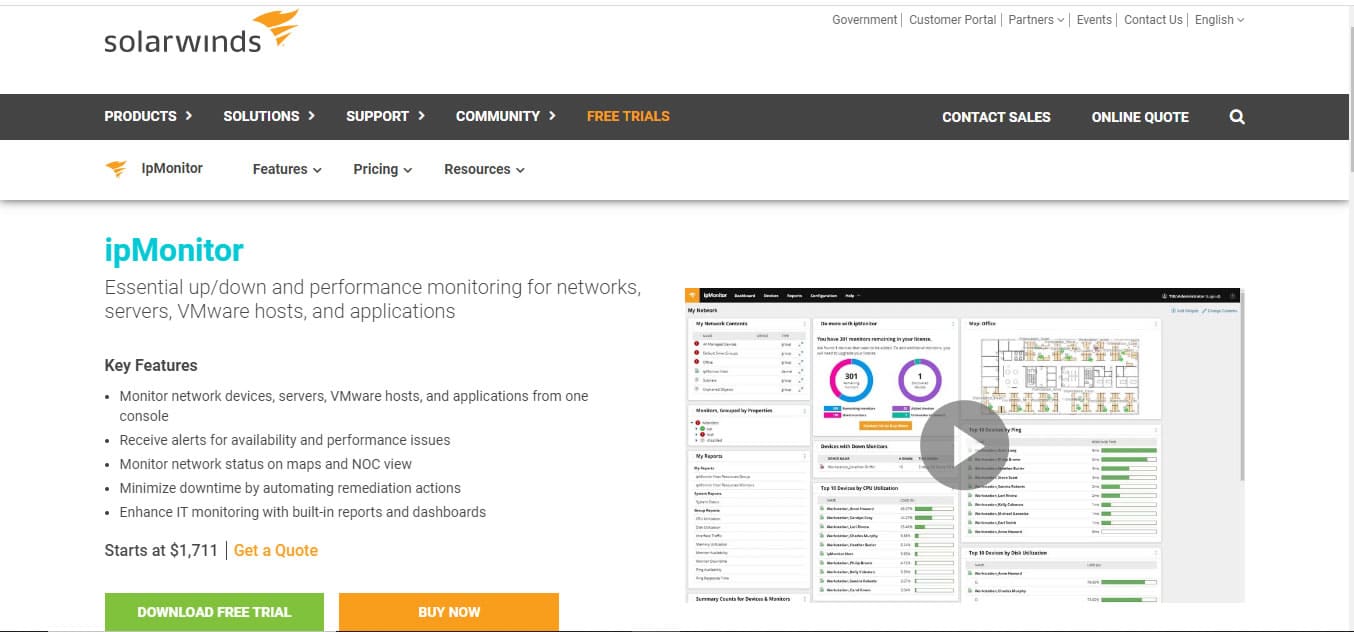
Task: Open the Government link
Action: 864,20
